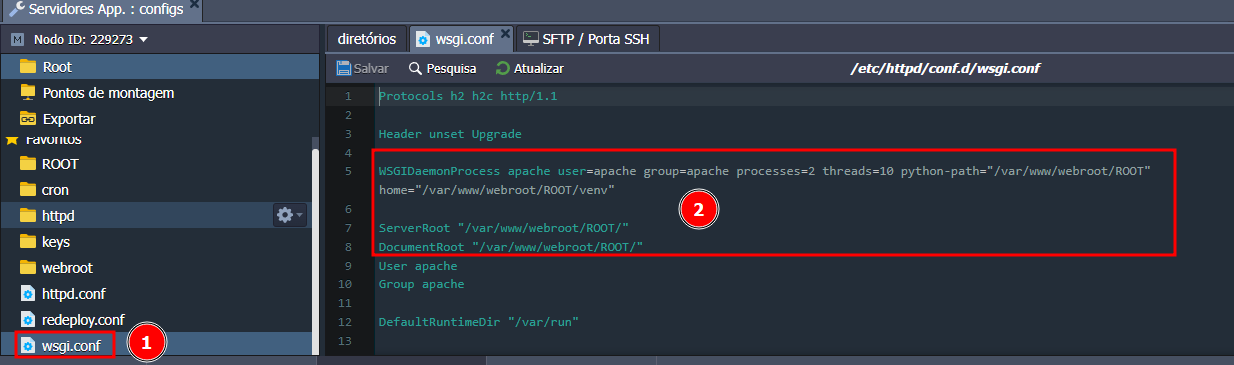This screenshot has height=365, width=1234.
Task: Click the SFTP terminal icon tab
Action: (x=530, y=40)
